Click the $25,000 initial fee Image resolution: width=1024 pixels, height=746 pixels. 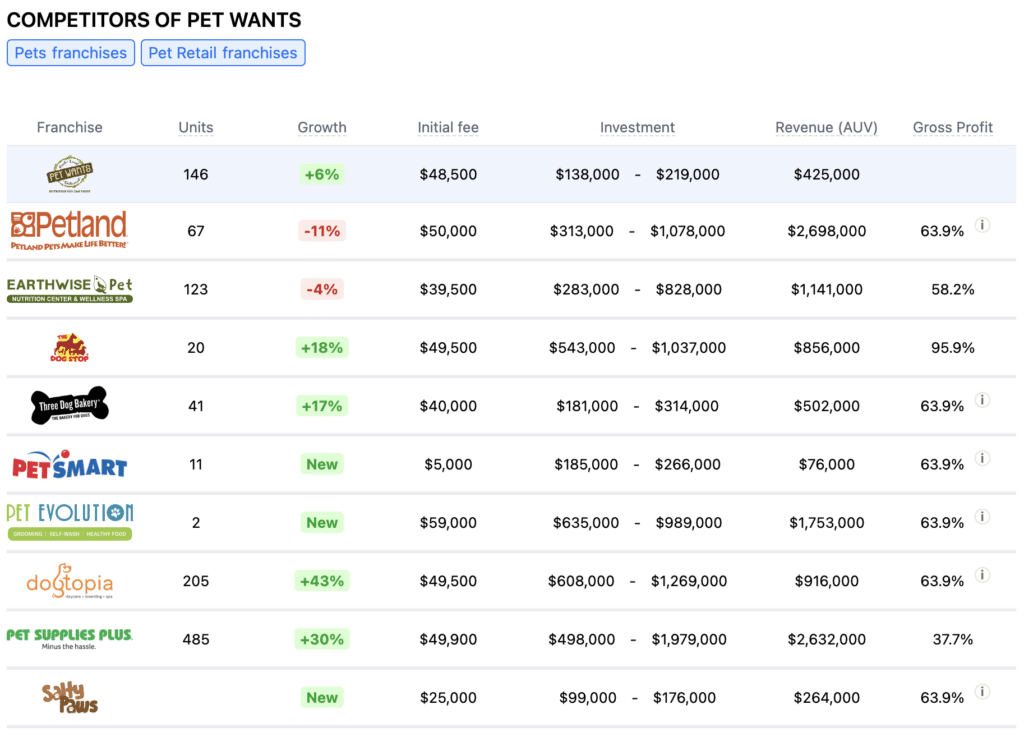pyautogui.click(x=448, y=698)
